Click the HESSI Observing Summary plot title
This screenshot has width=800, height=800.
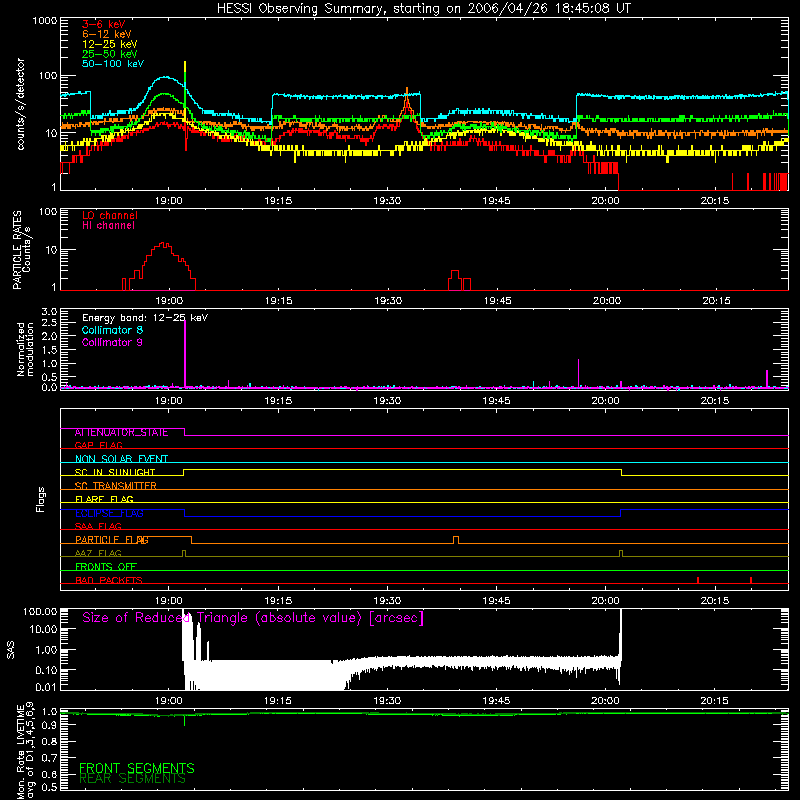(424, 9)
